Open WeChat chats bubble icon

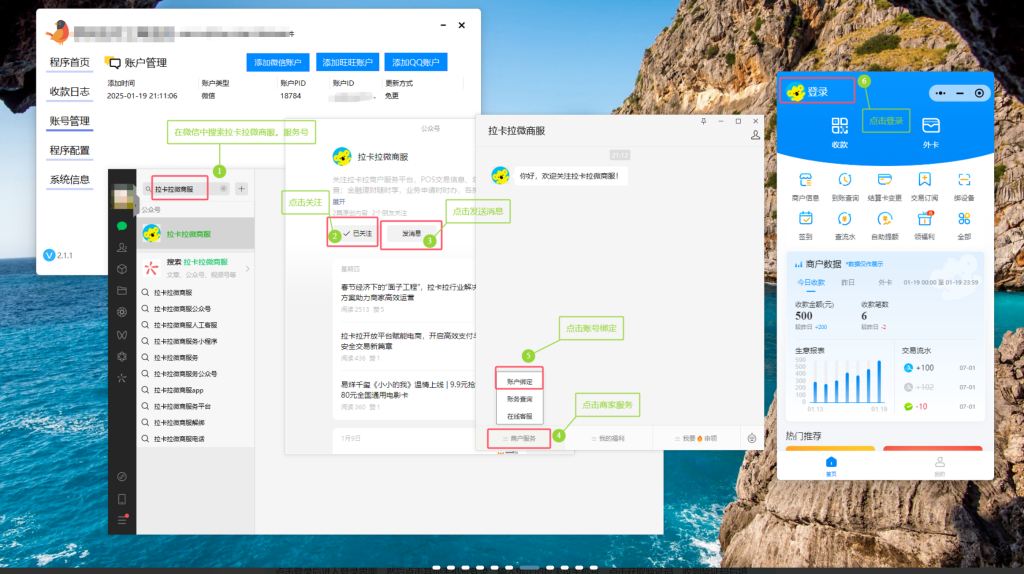pos(122,226)
